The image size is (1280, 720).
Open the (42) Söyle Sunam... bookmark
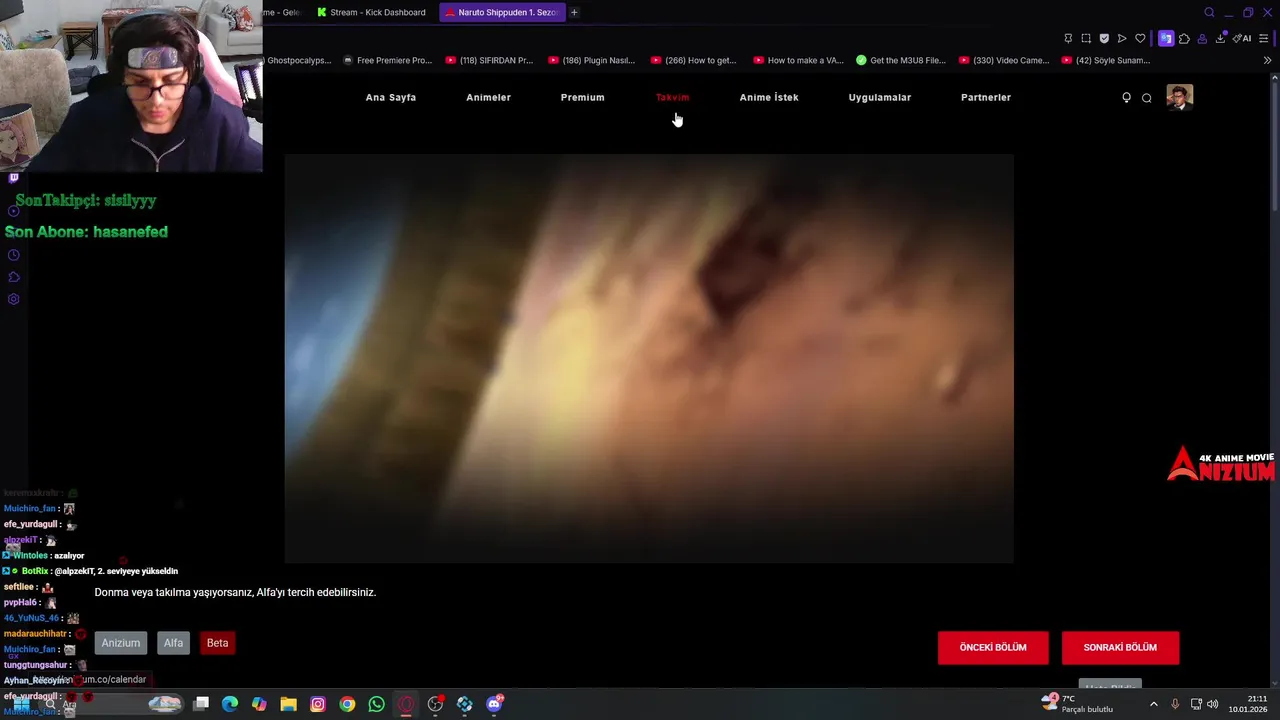pos(1106,60)
